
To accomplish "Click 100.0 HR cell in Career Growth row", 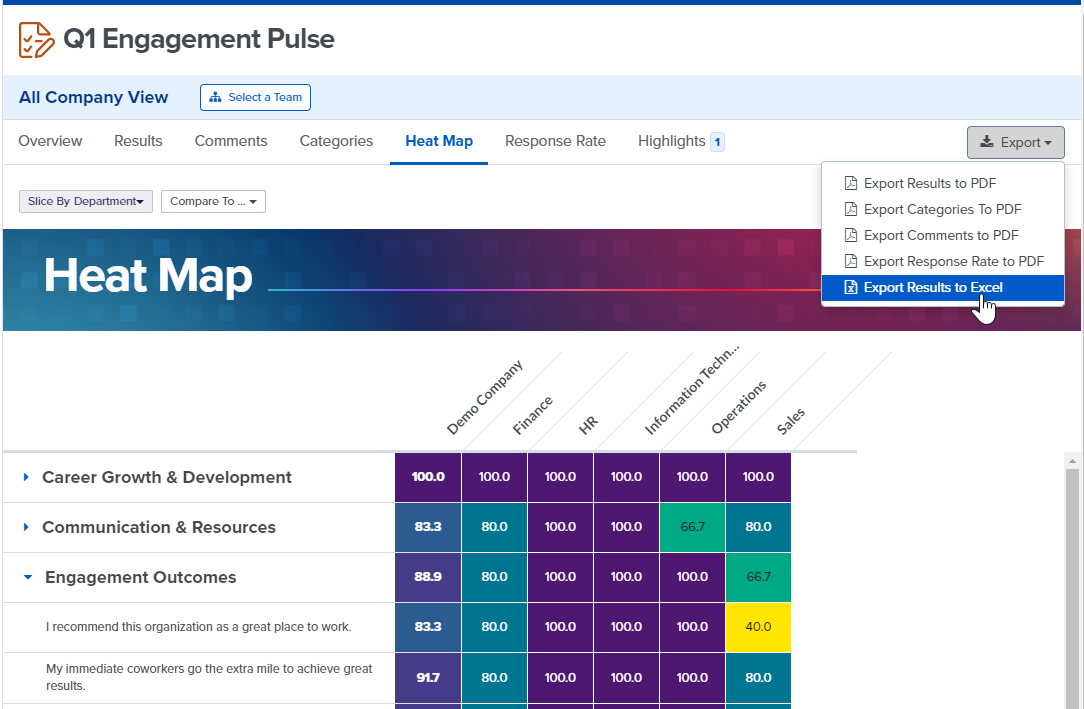I will (x=560, y=477).
